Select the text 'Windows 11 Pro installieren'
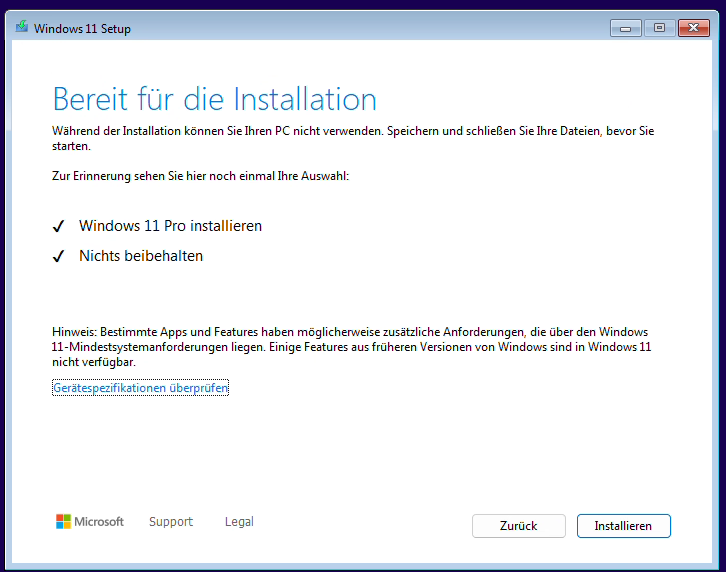Viewport: 726px width, 572px height. (170, 226)
